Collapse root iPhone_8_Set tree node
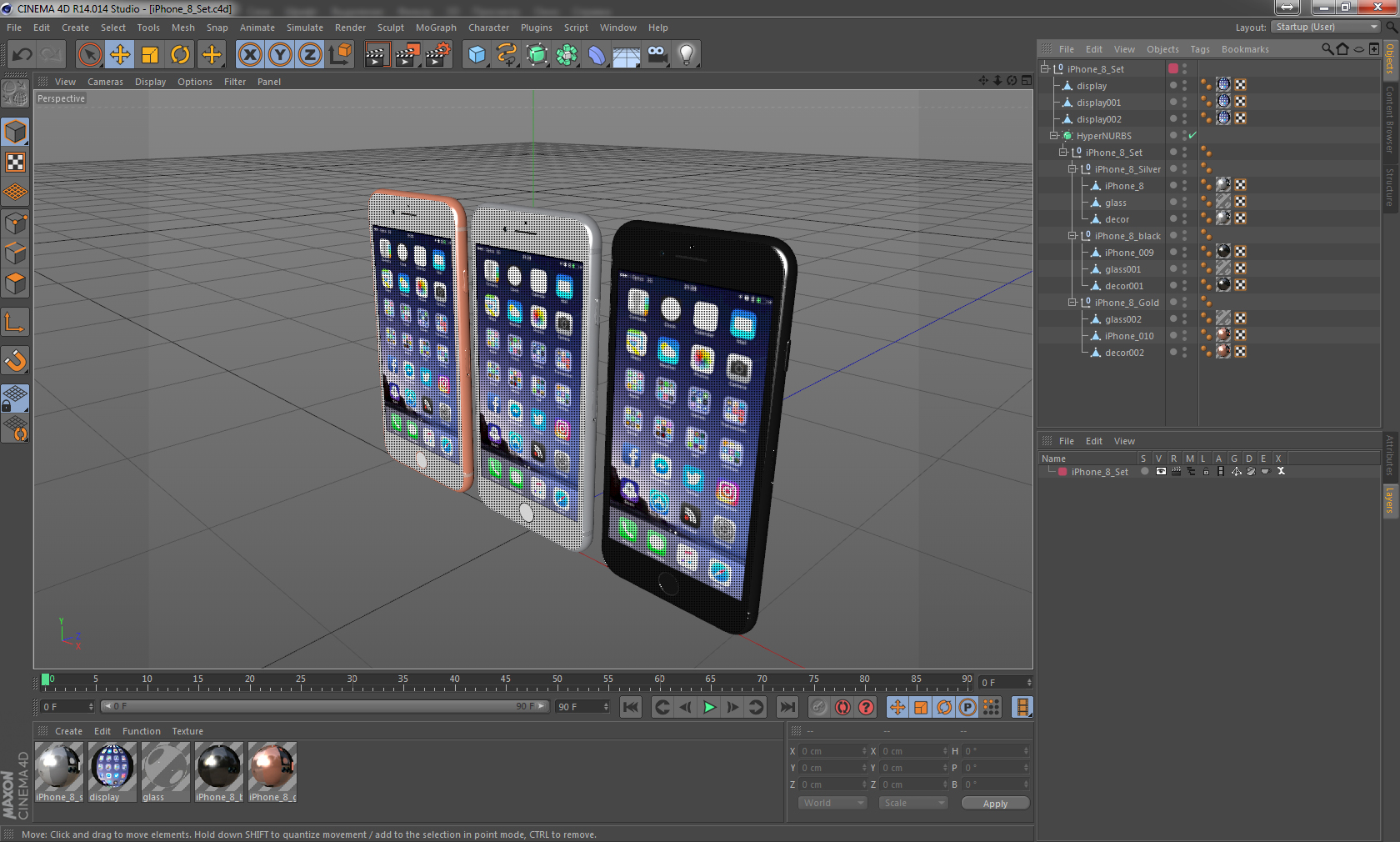1400x842 pixels. pyautogui.click(x=1045, y=68)
